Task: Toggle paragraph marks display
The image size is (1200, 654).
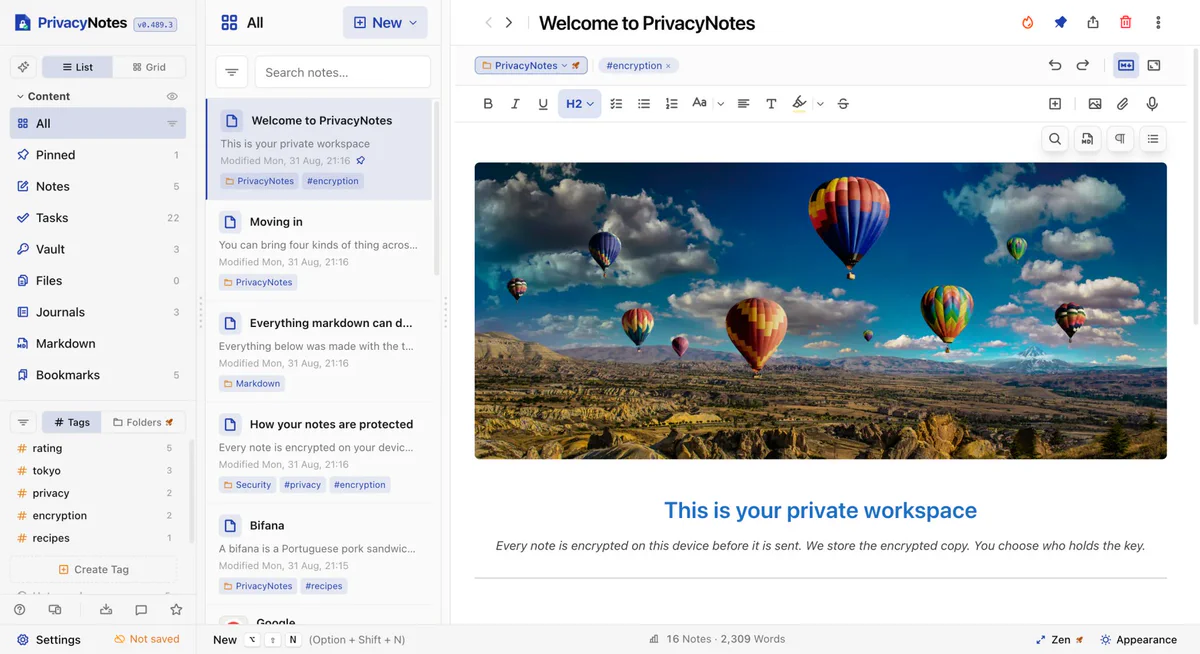Action: [1120, 139]
